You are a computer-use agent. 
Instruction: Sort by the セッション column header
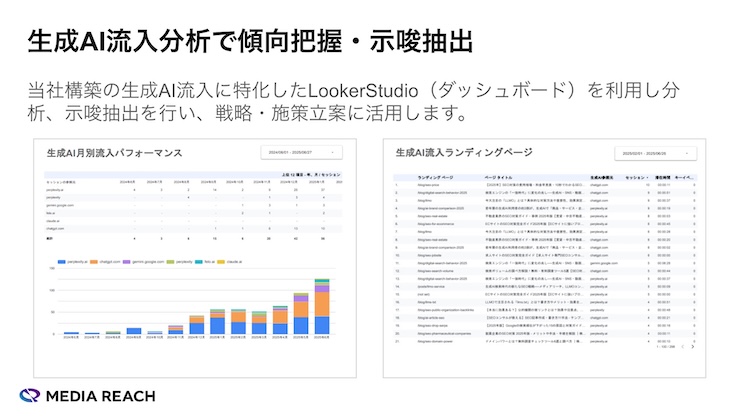637,178
